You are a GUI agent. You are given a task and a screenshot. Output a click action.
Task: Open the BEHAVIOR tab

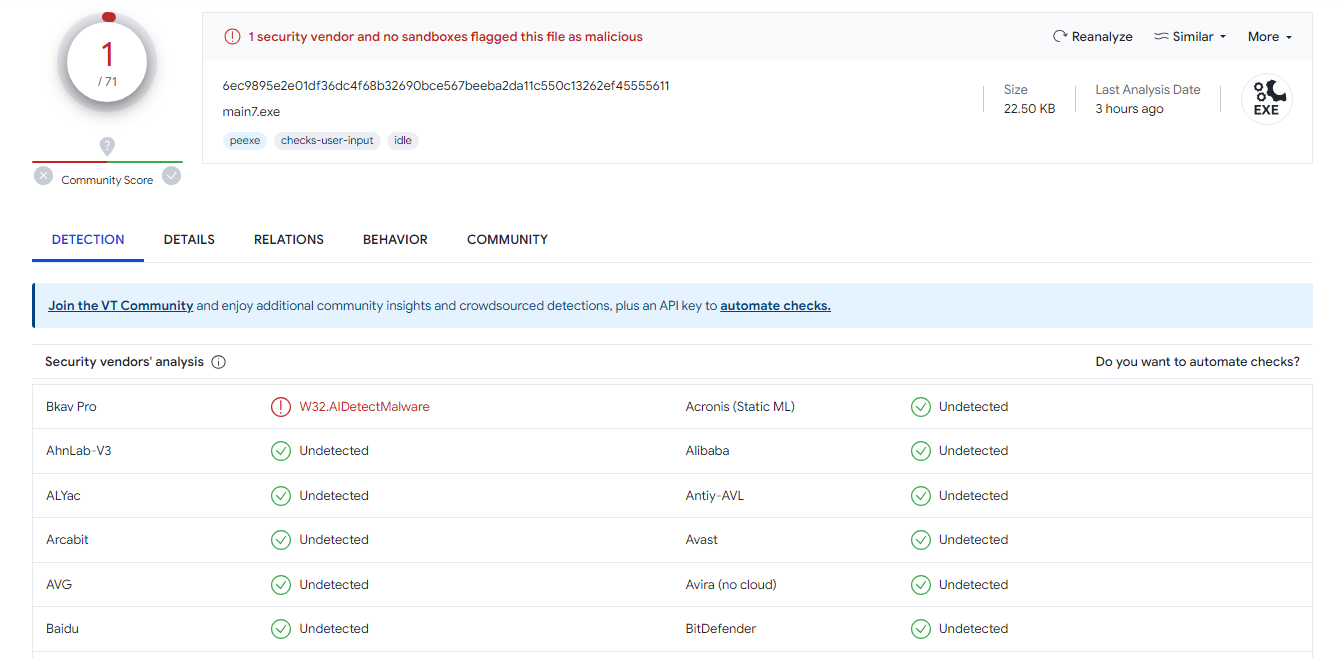tap(395, 240)
